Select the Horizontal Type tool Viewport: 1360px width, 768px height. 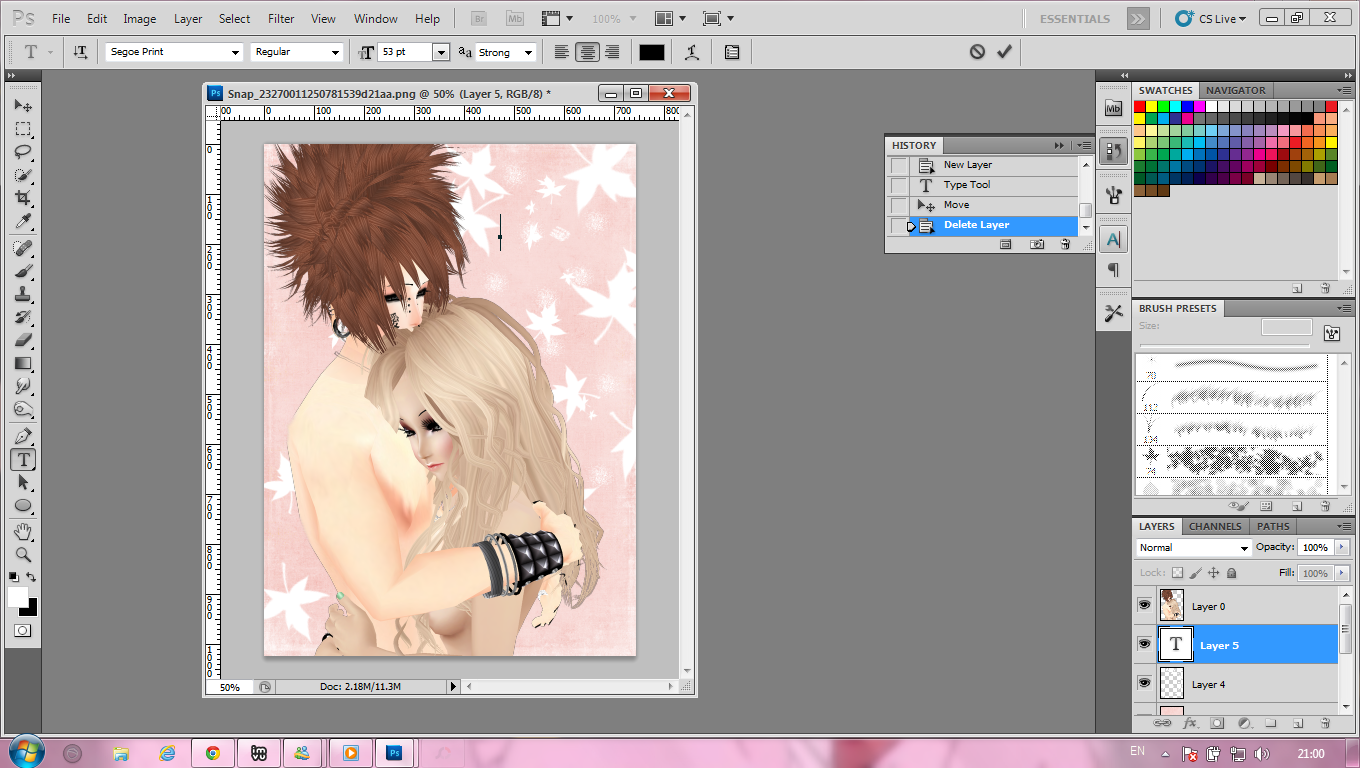[x=23, y=459]
